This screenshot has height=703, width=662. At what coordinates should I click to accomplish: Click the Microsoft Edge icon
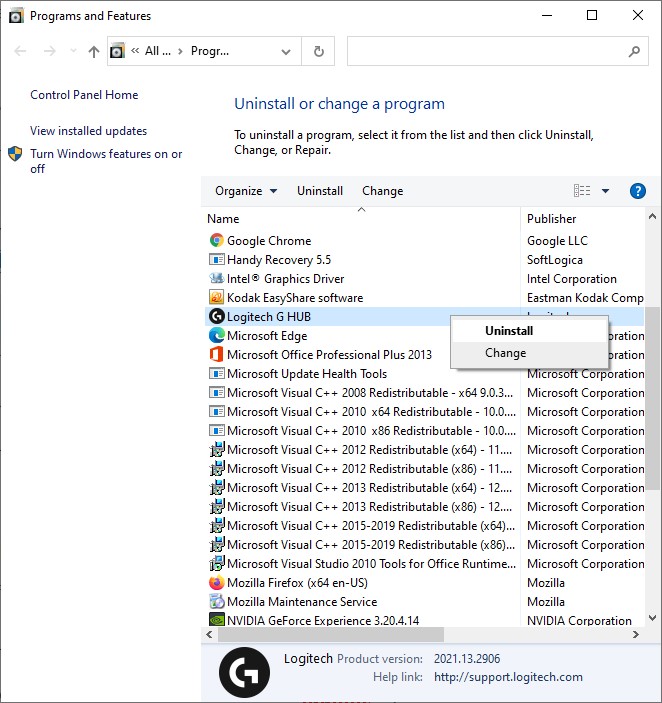pyautogui.click(x=216, y=335)
